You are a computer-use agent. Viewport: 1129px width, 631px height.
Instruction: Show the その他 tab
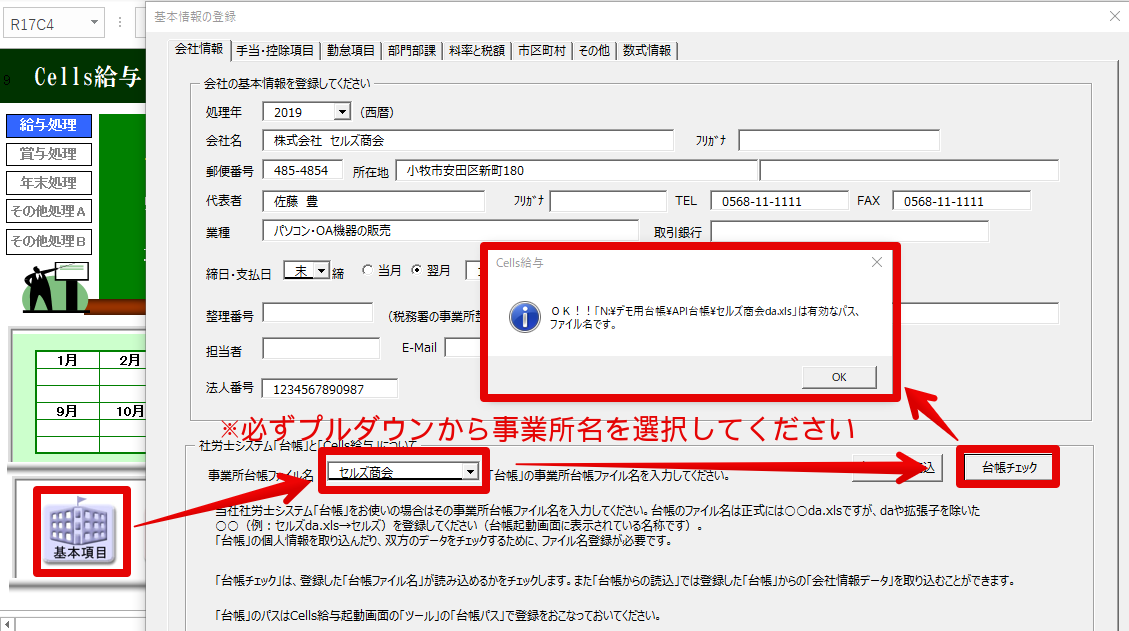tap(594, 50)
